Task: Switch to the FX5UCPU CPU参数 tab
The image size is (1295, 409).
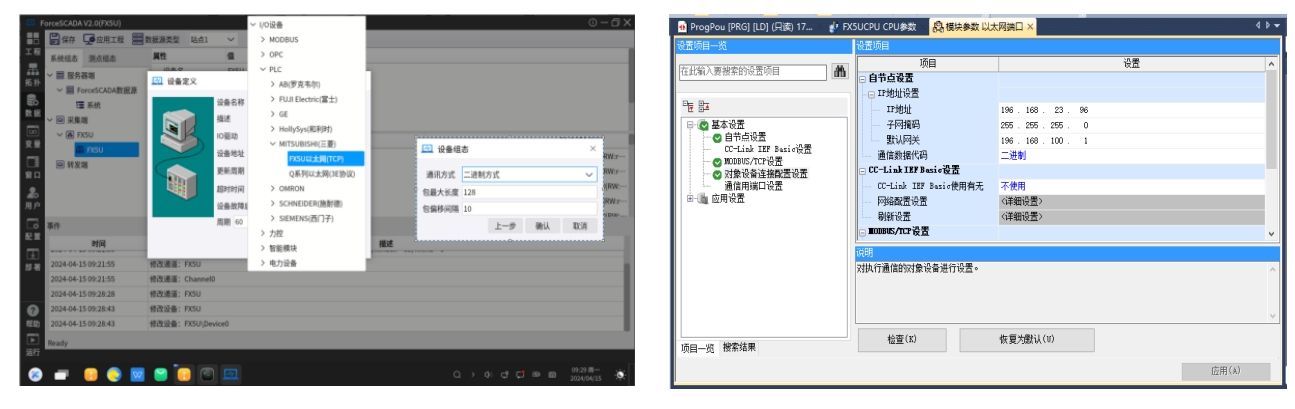Action: tap(878, 26)
